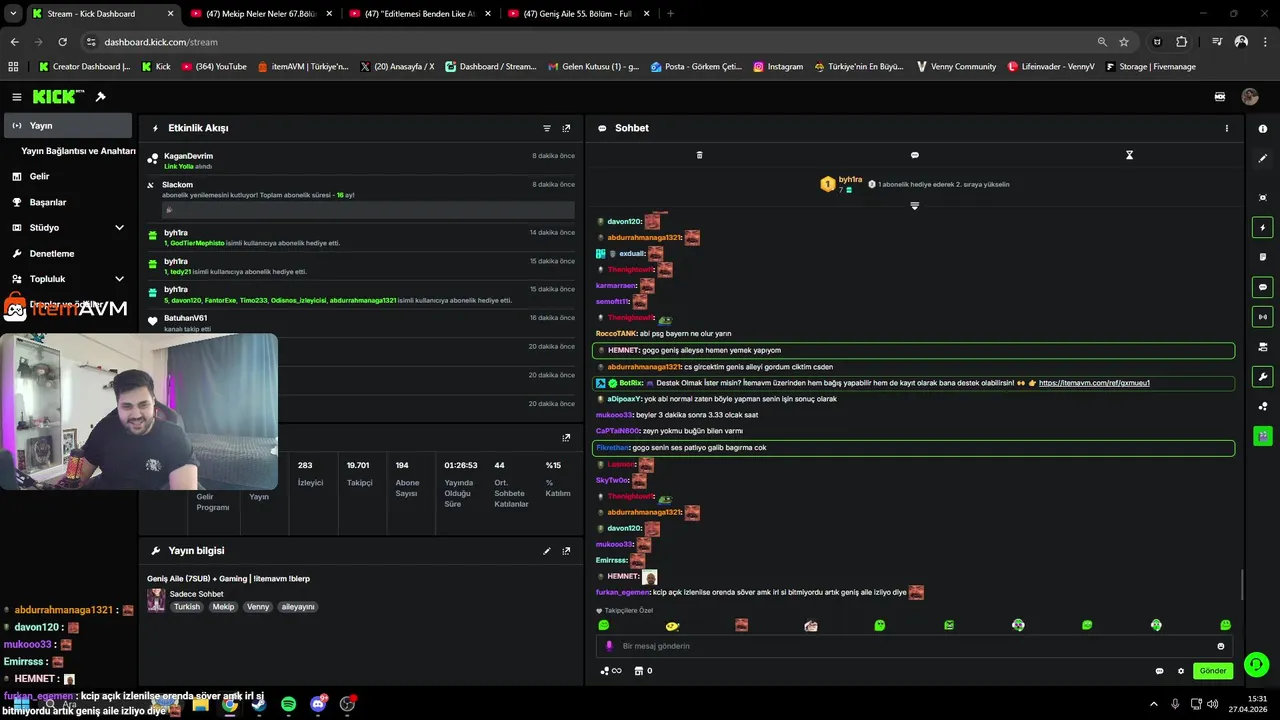Click the speech bubble icon in chat toolbar
The height and width of the screenshot is (720, 1280).
coord(915,155)
